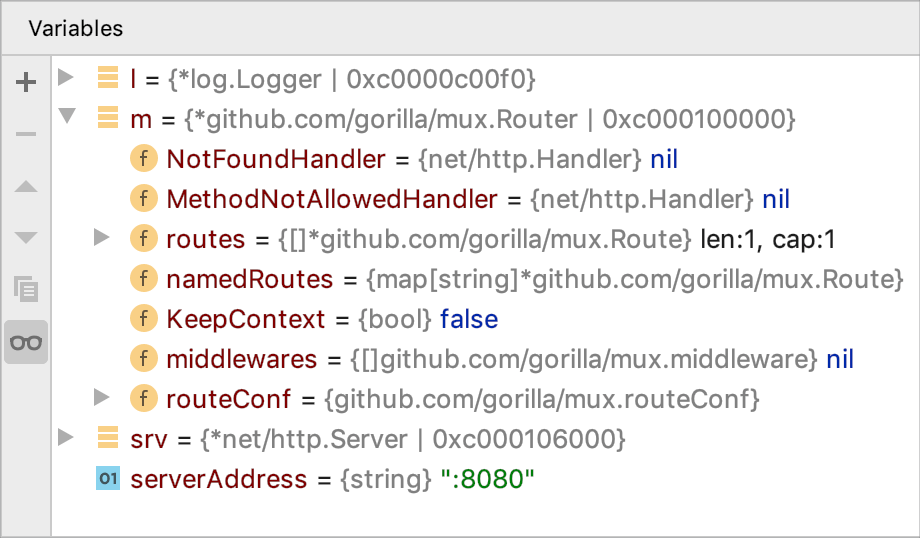Click the Variables panel title
920x538 pixels.
76,28
